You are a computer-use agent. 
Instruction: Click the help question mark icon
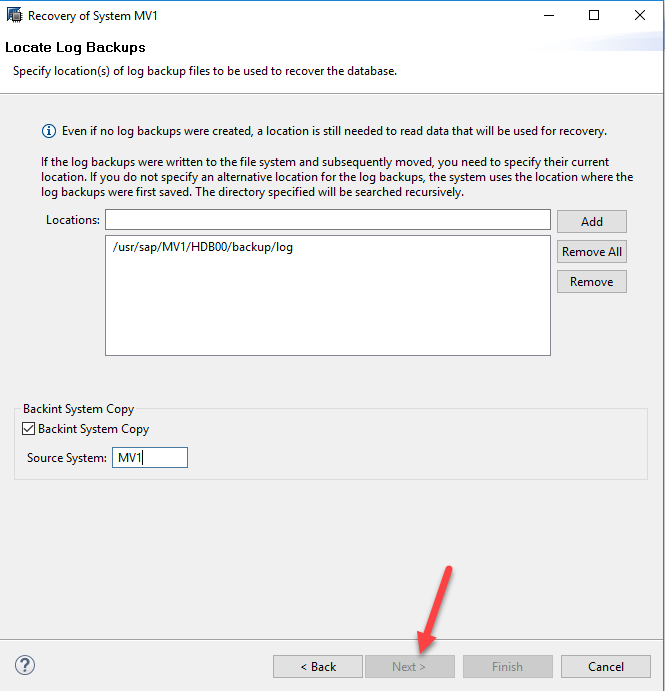(x=25, y=665)
